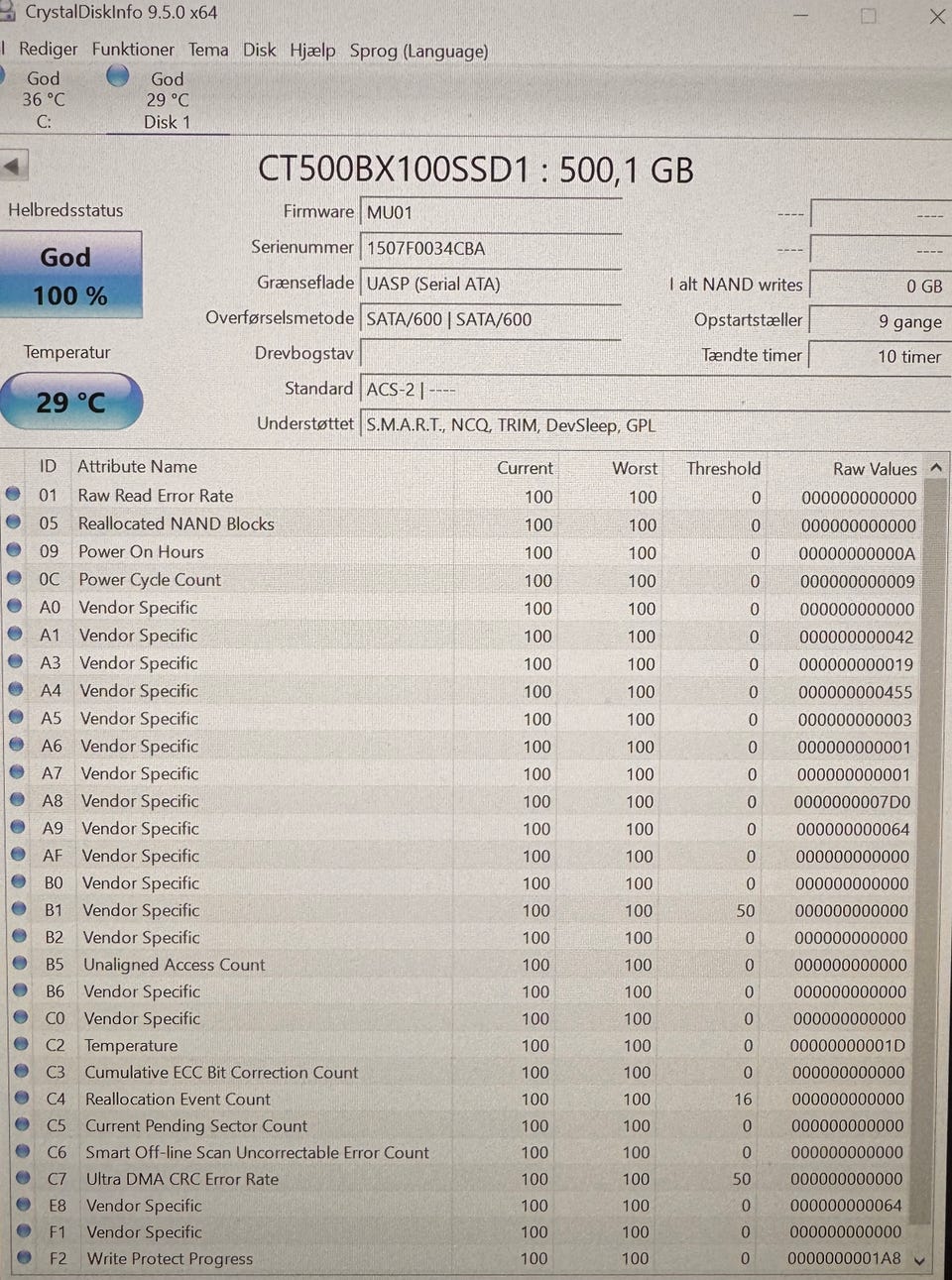This screenshot has height=1280, width=952.
Task: Click the disk title CT500BX100SSD1 : 500,1 GB
Action: click(x=476, y=170)
